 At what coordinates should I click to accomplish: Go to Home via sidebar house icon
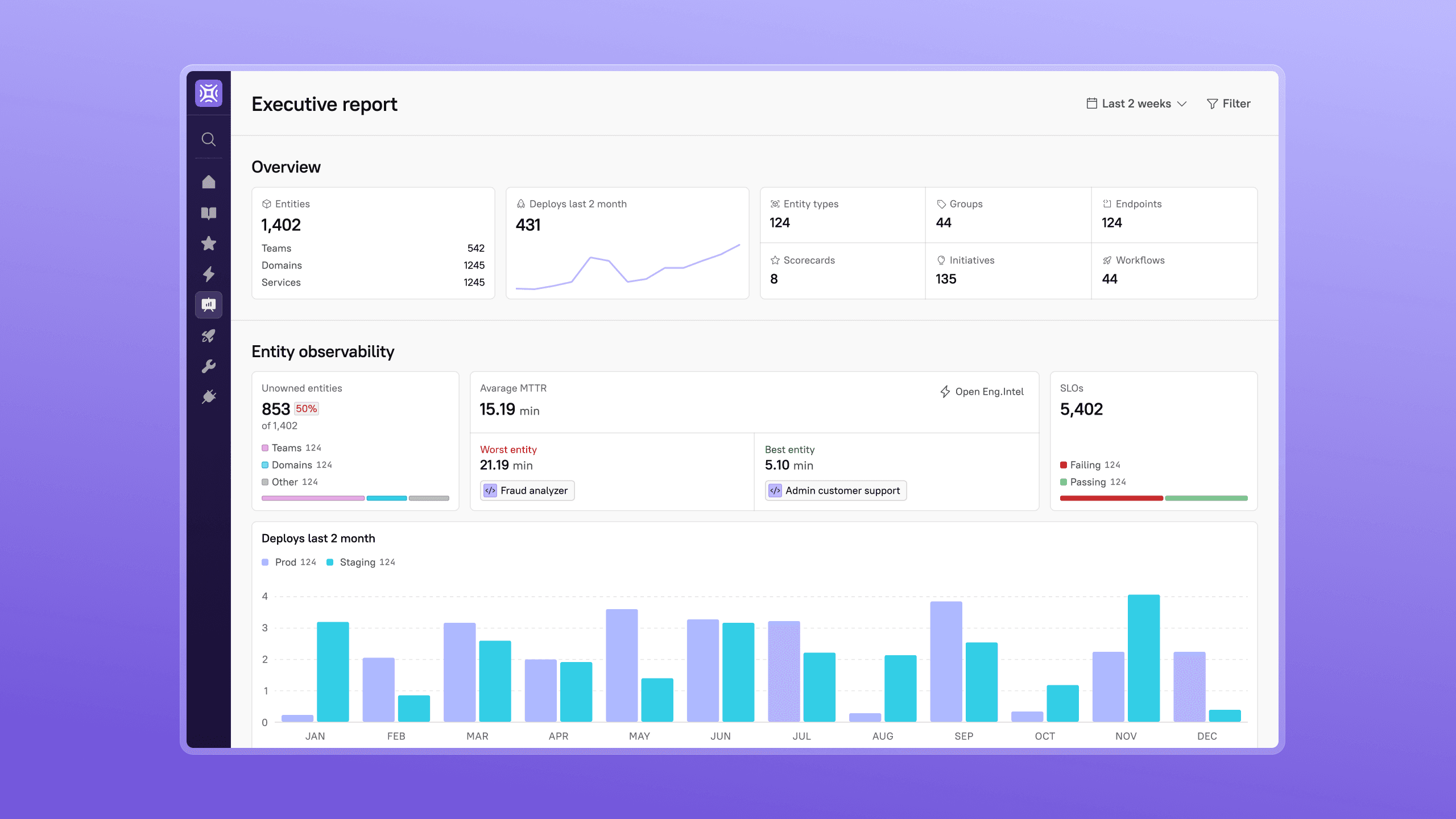[209, 182]
